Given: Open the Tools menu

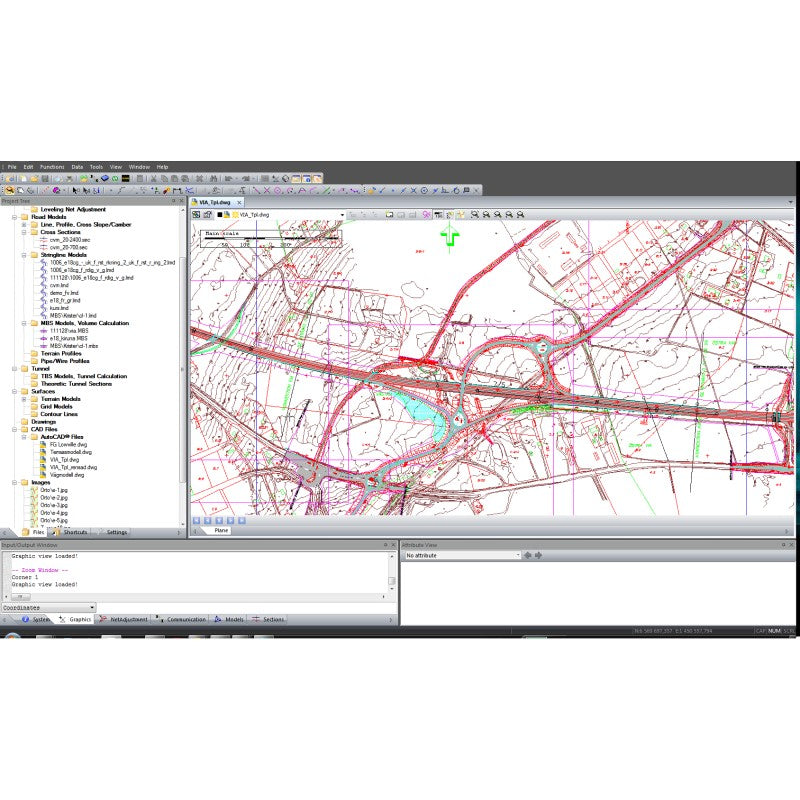Looking at the screenshot, I should pos(96,167).
